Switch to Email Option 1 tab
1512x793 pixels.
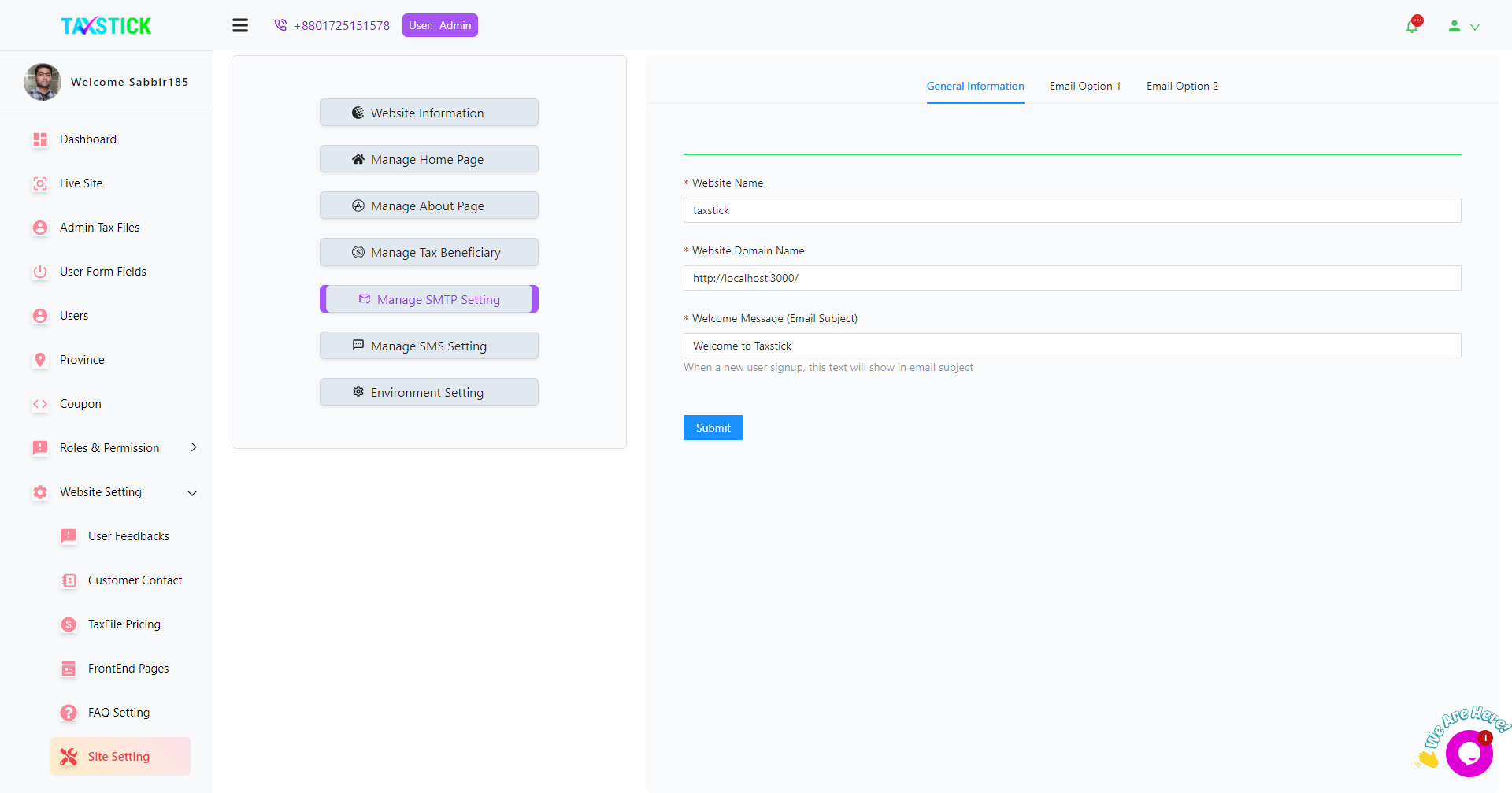(1085, 86)
